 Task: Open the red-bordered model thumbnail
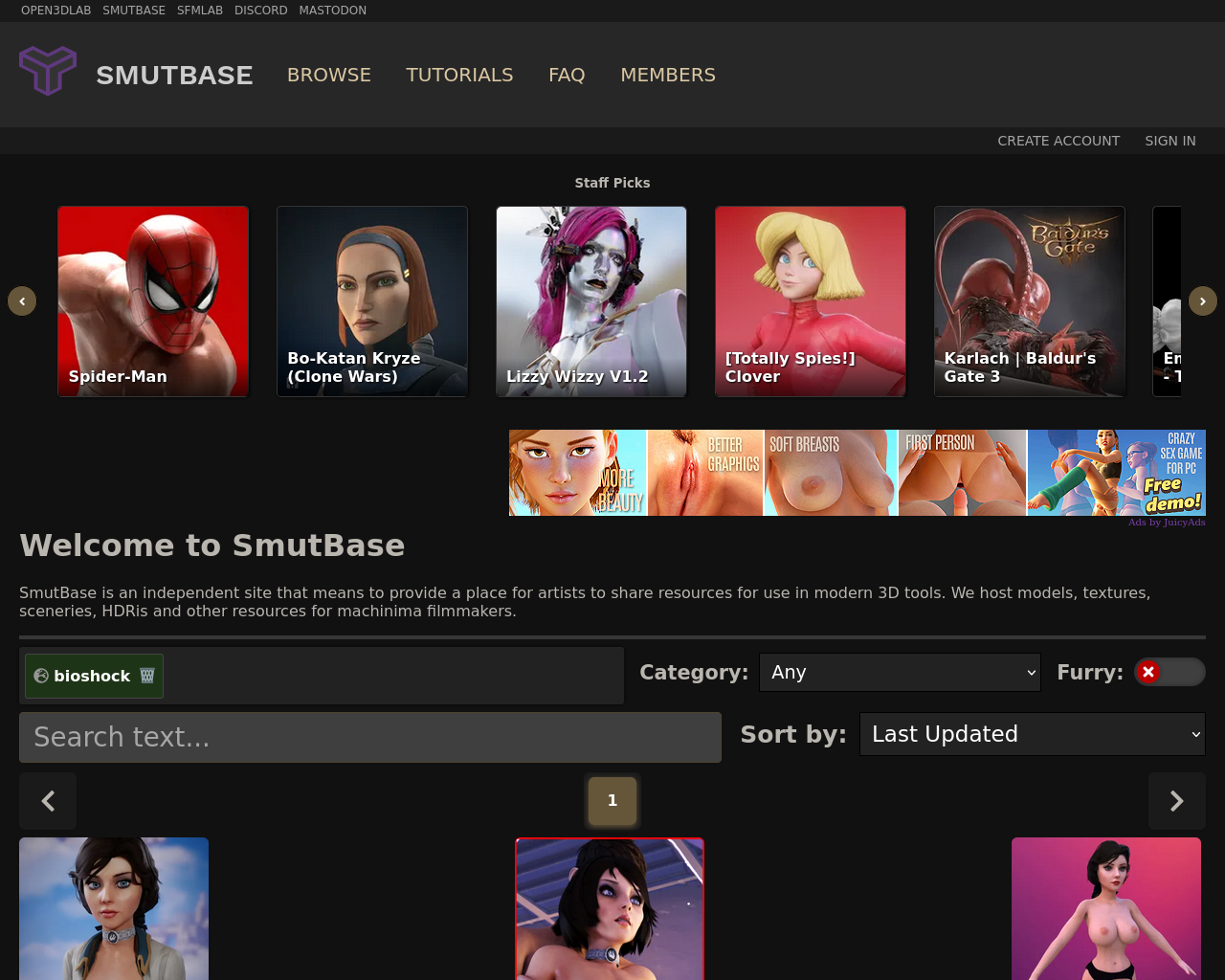[610, 909]
